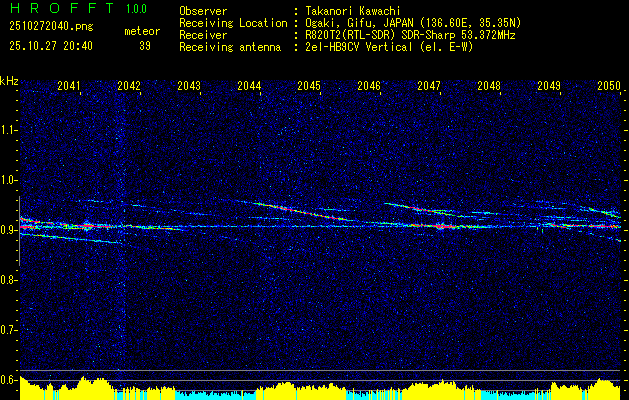Click the date stamp 25.10.27 20:40
Image resolution: width=629 pixels, height=400 pixels.
coord(51,46)
